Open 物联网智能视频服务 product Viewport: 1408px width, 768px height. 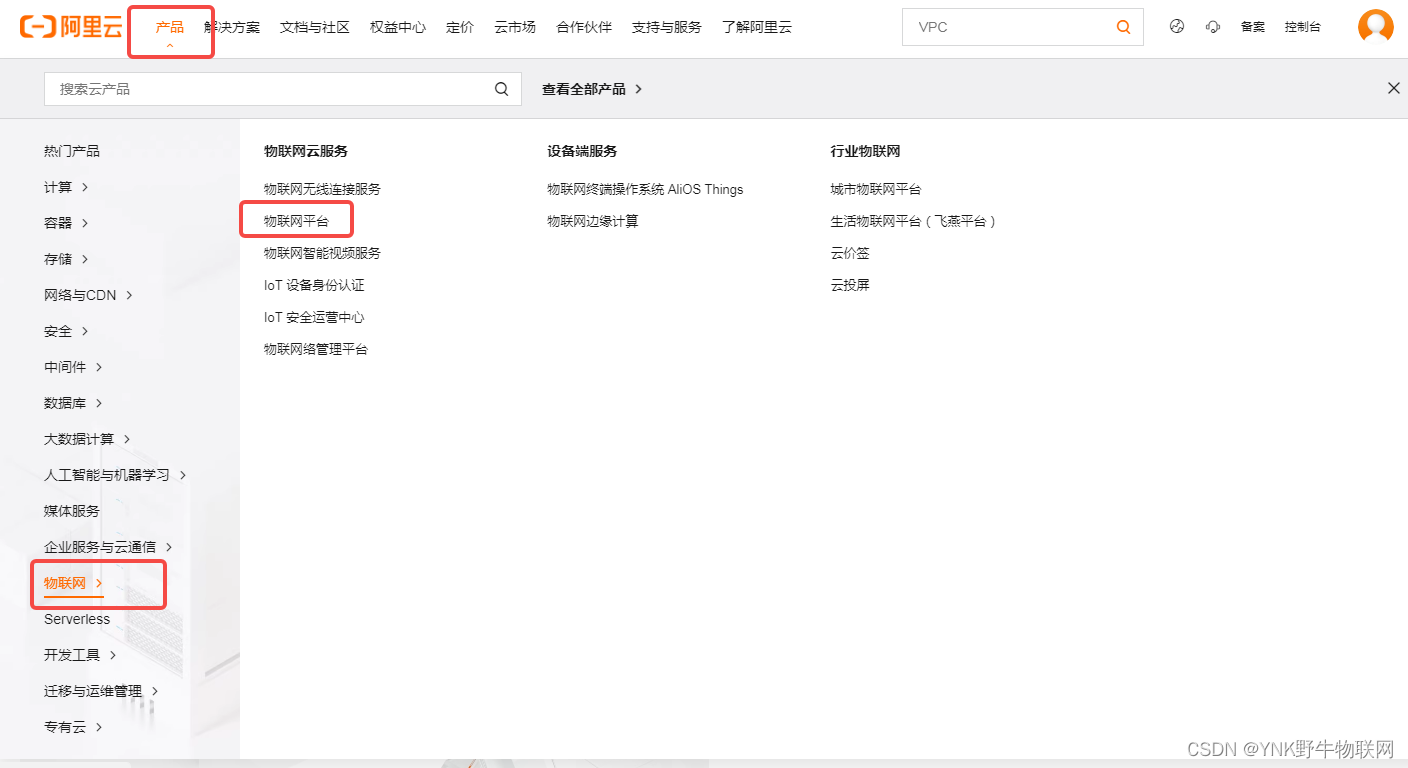pyautogui.click(x=322, y=253)
